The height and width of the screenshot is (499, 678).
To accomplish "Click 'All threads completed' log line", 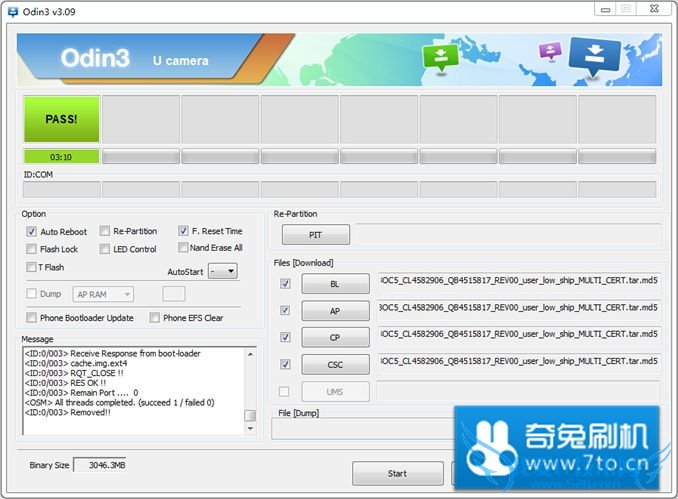I will tap(120, 403).
